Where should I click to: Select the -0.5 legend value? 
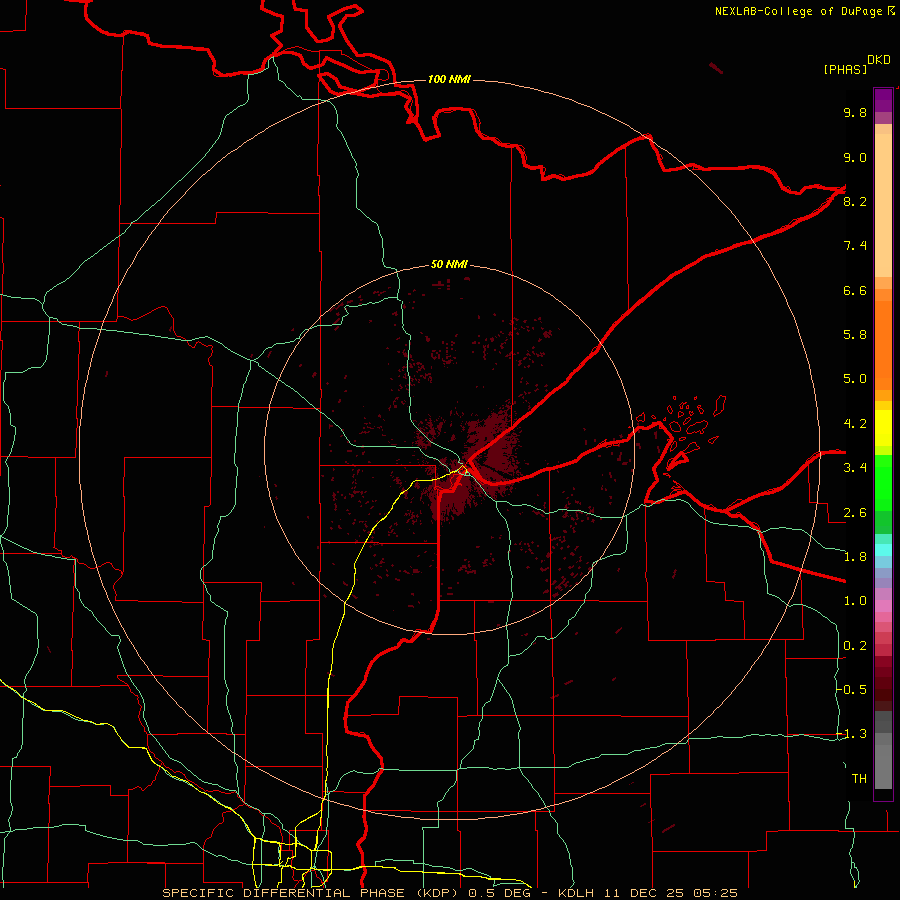(x=852, y=690)
